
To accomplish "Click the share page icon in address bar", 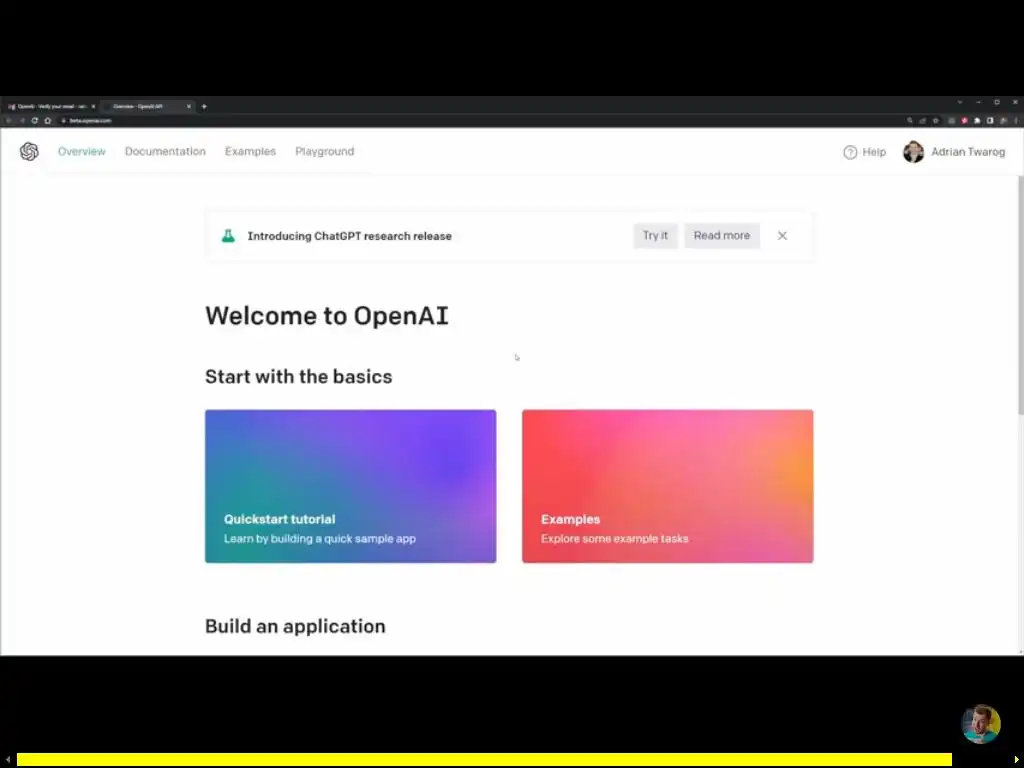I will coord(922,120).
